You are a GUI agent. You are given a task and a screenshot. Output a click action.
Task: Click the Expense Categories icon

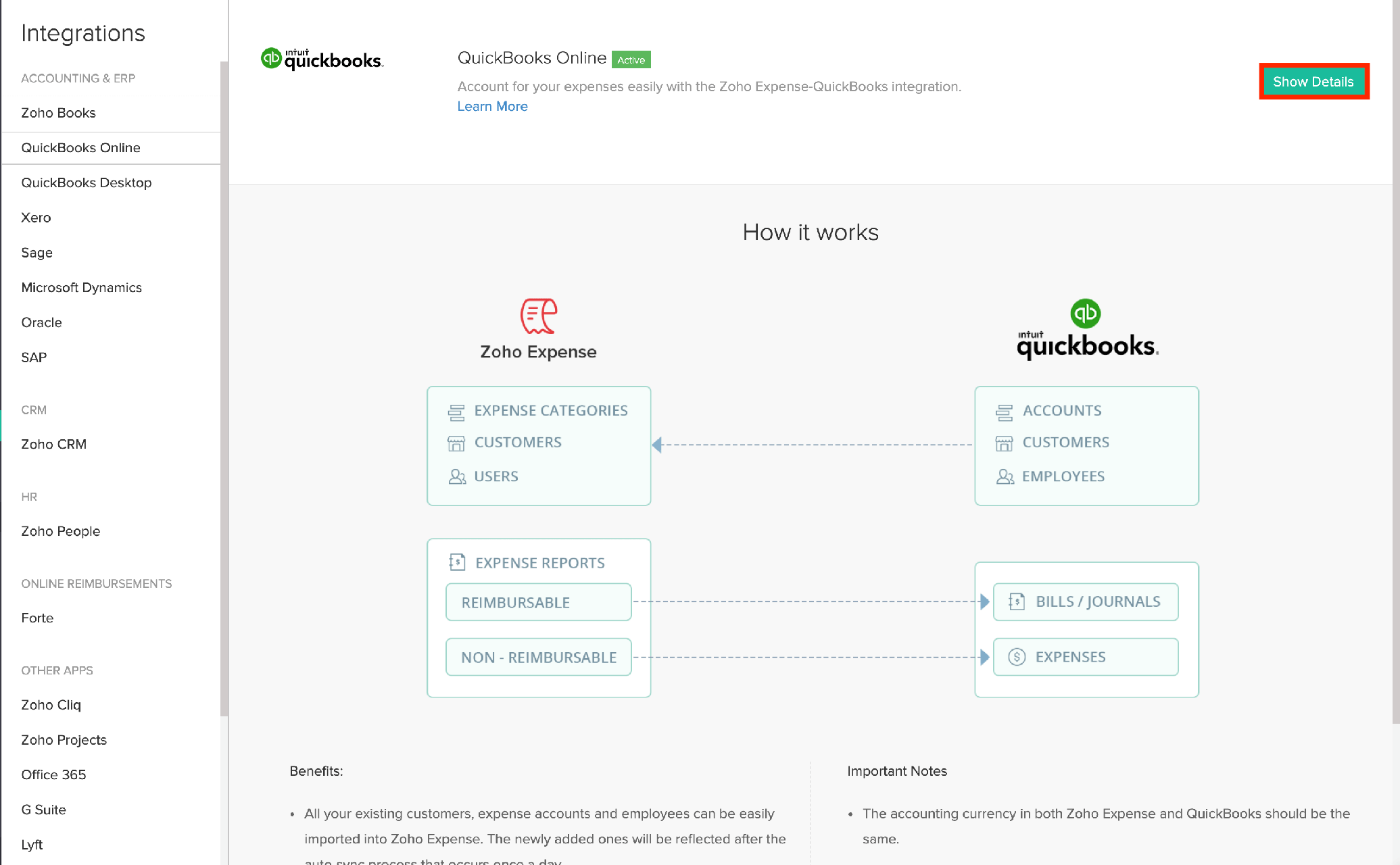(456, 412)
